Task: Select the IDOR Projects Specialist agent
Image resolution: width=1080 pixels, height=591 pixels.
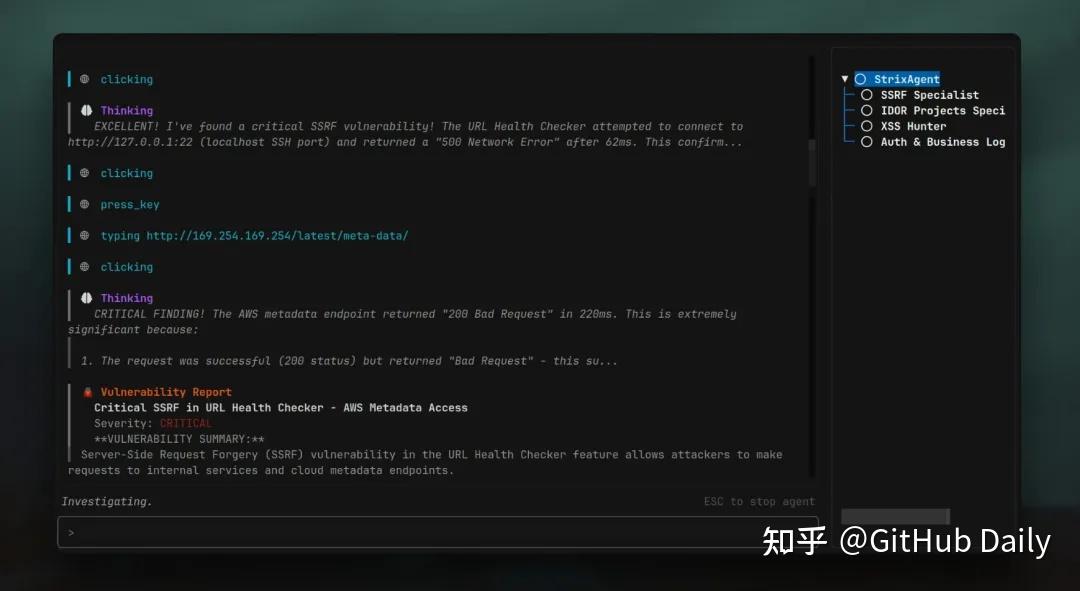Action: click(x=942, y=111)
